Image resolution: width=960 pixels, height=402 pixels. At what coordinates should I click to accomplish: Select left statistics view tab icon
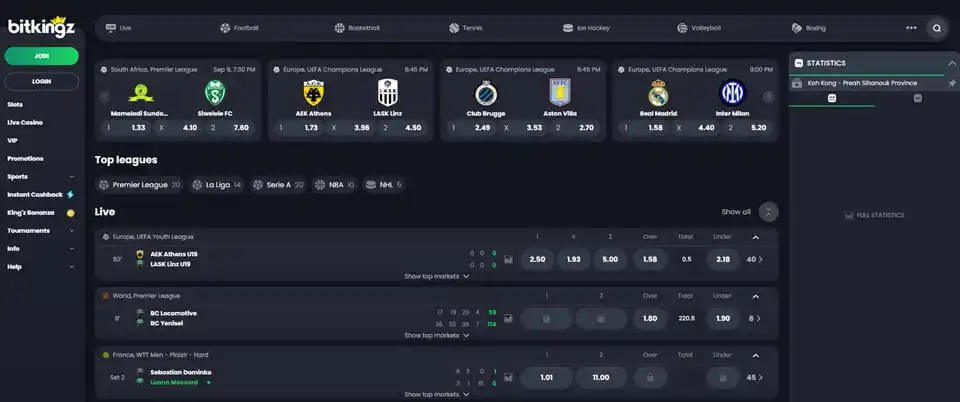point(831,98)
